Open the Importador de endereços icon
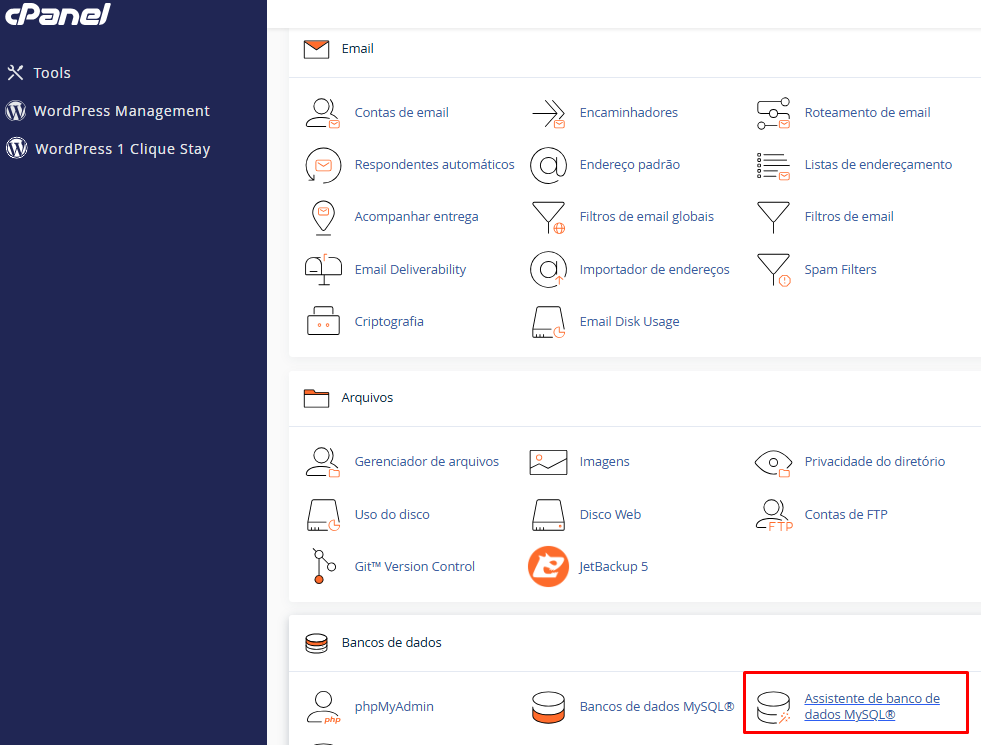This screenshot has width=981, height=745. click(x=548, y=269)
